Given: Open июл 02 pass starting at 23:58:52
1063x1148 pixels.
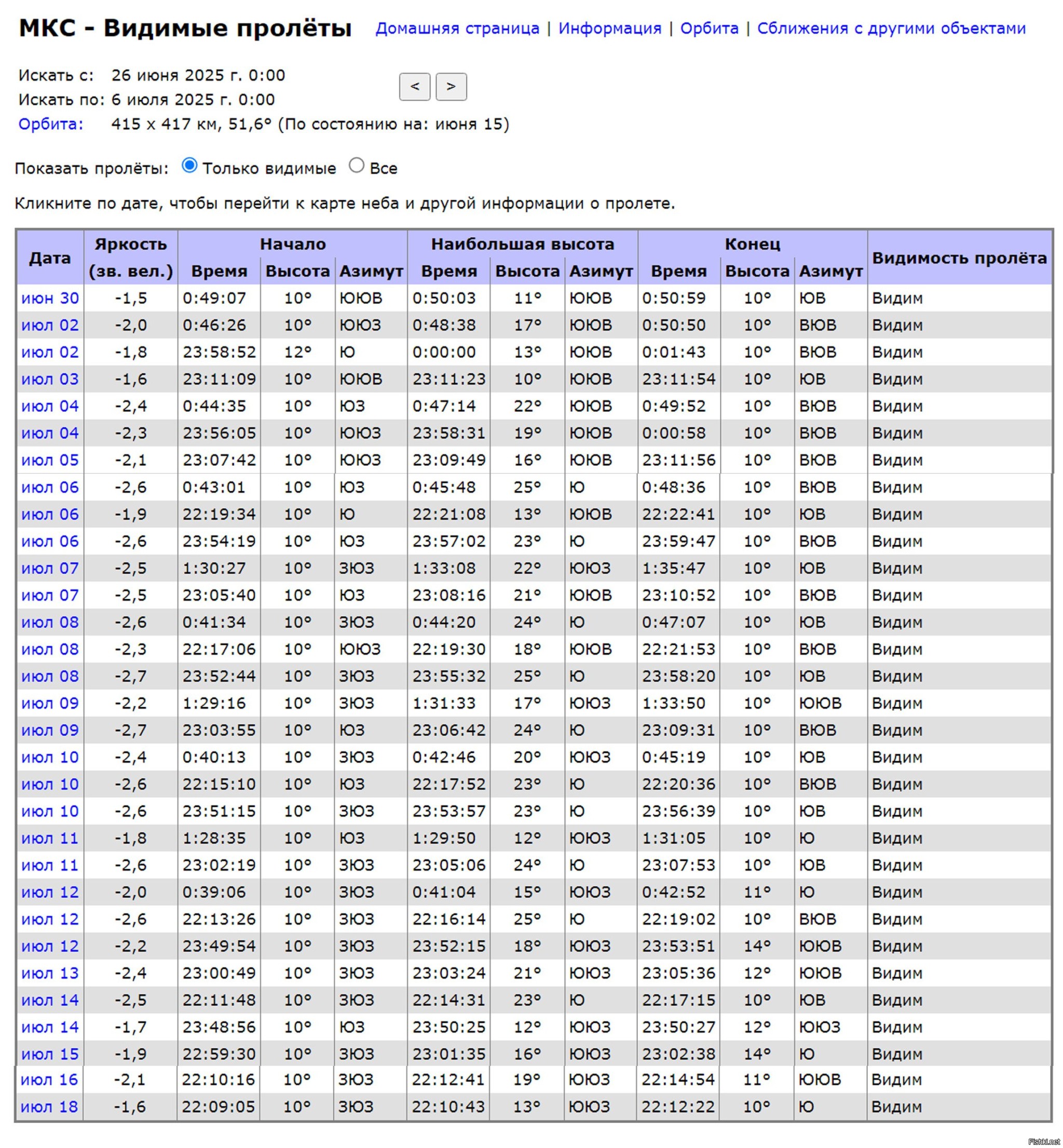Looking at the screenshot, I should (50, 352).
